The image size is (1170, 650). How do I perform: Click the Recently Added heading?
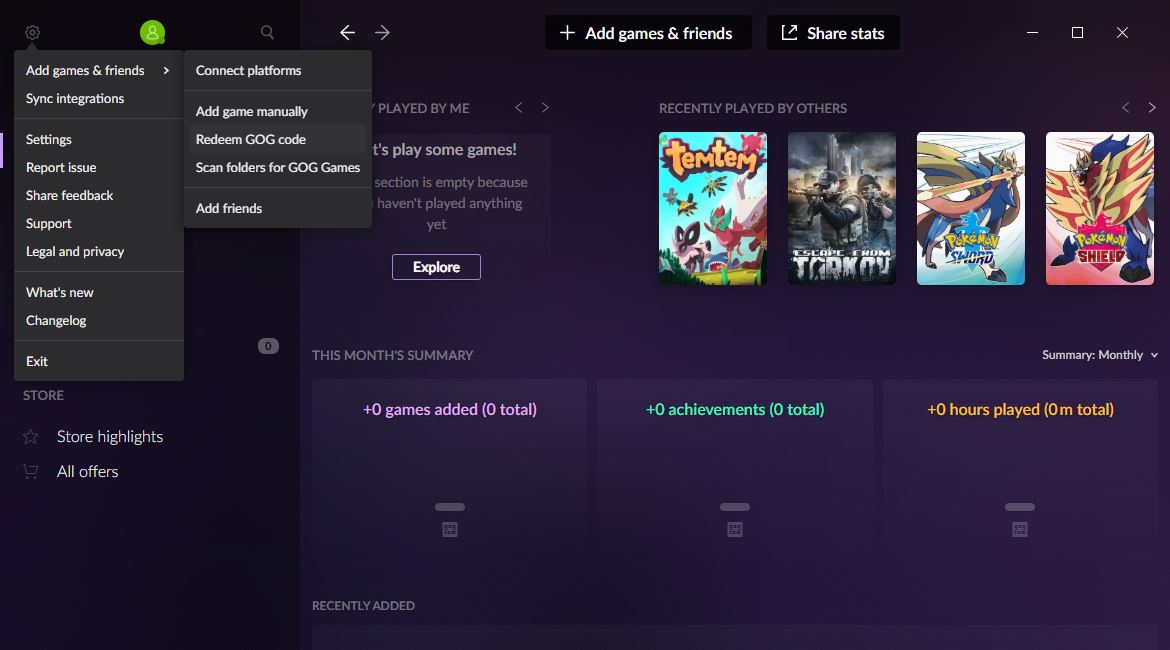(363, 605)
